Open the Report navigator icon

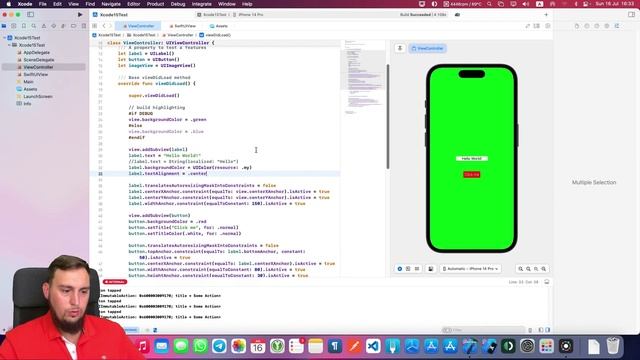[83, 26]
